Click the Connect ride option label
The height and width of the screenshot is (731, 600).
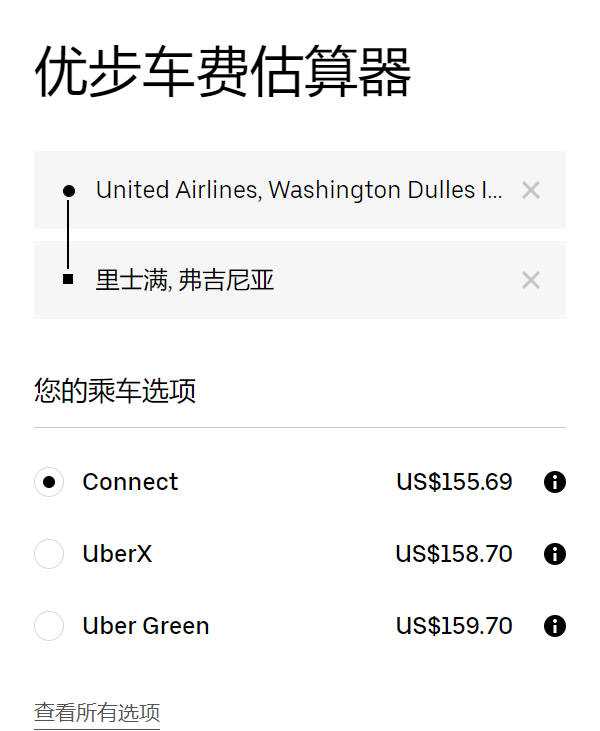pos(130,482)
